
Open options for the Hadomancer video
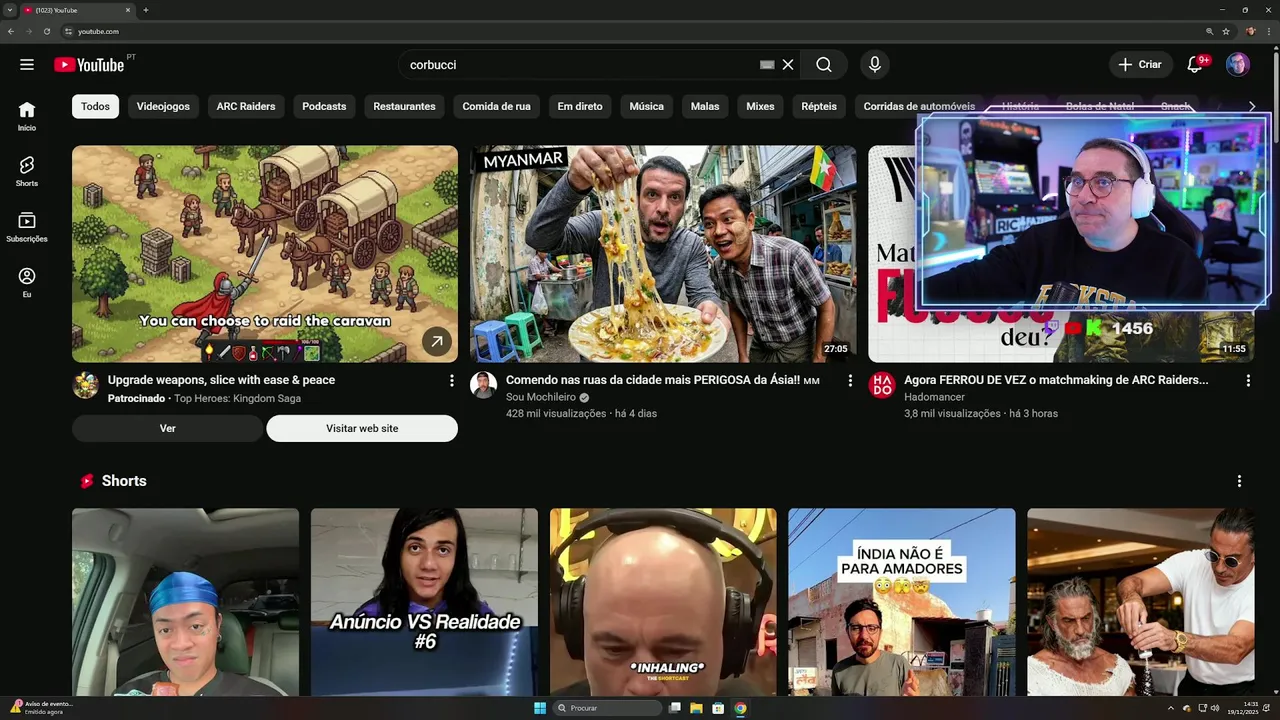click(1248, 381)
